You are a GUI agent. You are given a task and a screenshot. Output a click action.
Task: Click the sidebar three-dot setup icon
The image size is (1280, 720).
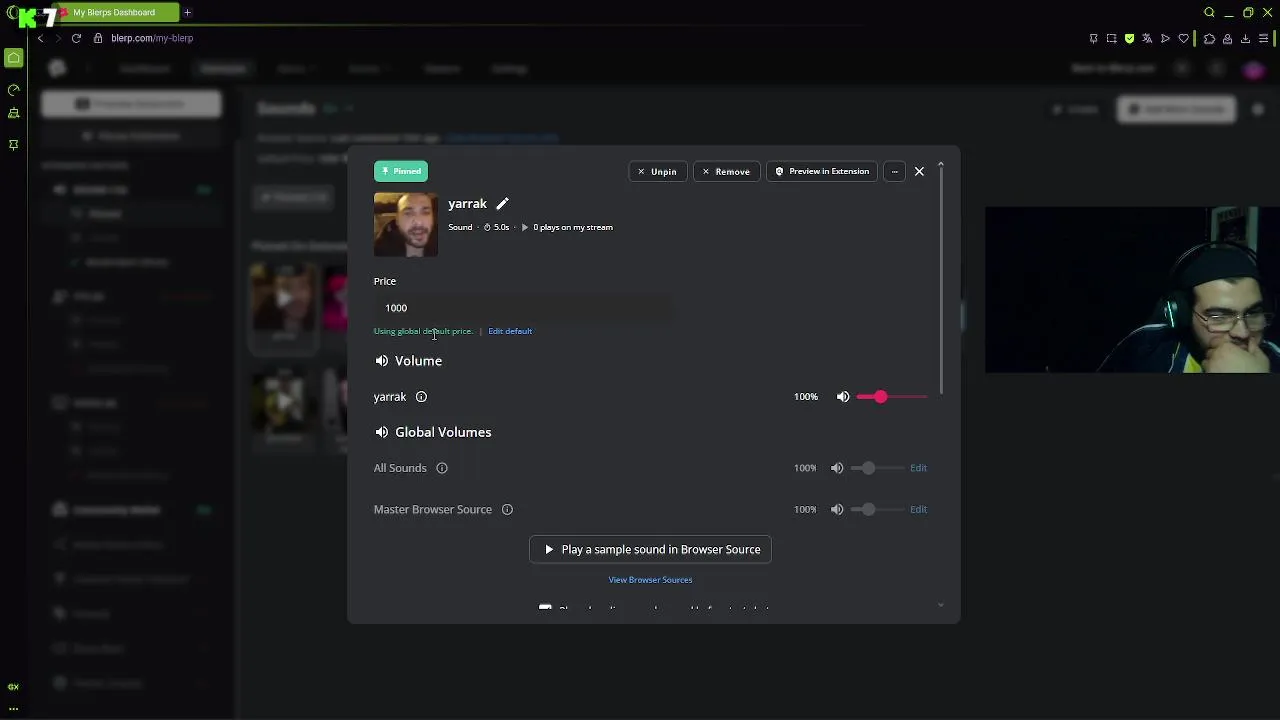tap(14, 708)
